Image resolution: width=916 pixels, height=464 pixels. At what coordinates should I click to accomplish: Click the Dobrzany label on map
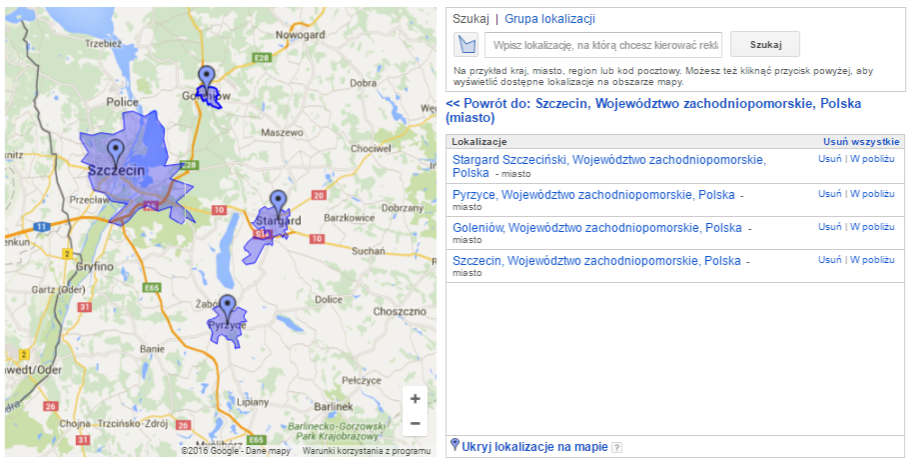402,208
